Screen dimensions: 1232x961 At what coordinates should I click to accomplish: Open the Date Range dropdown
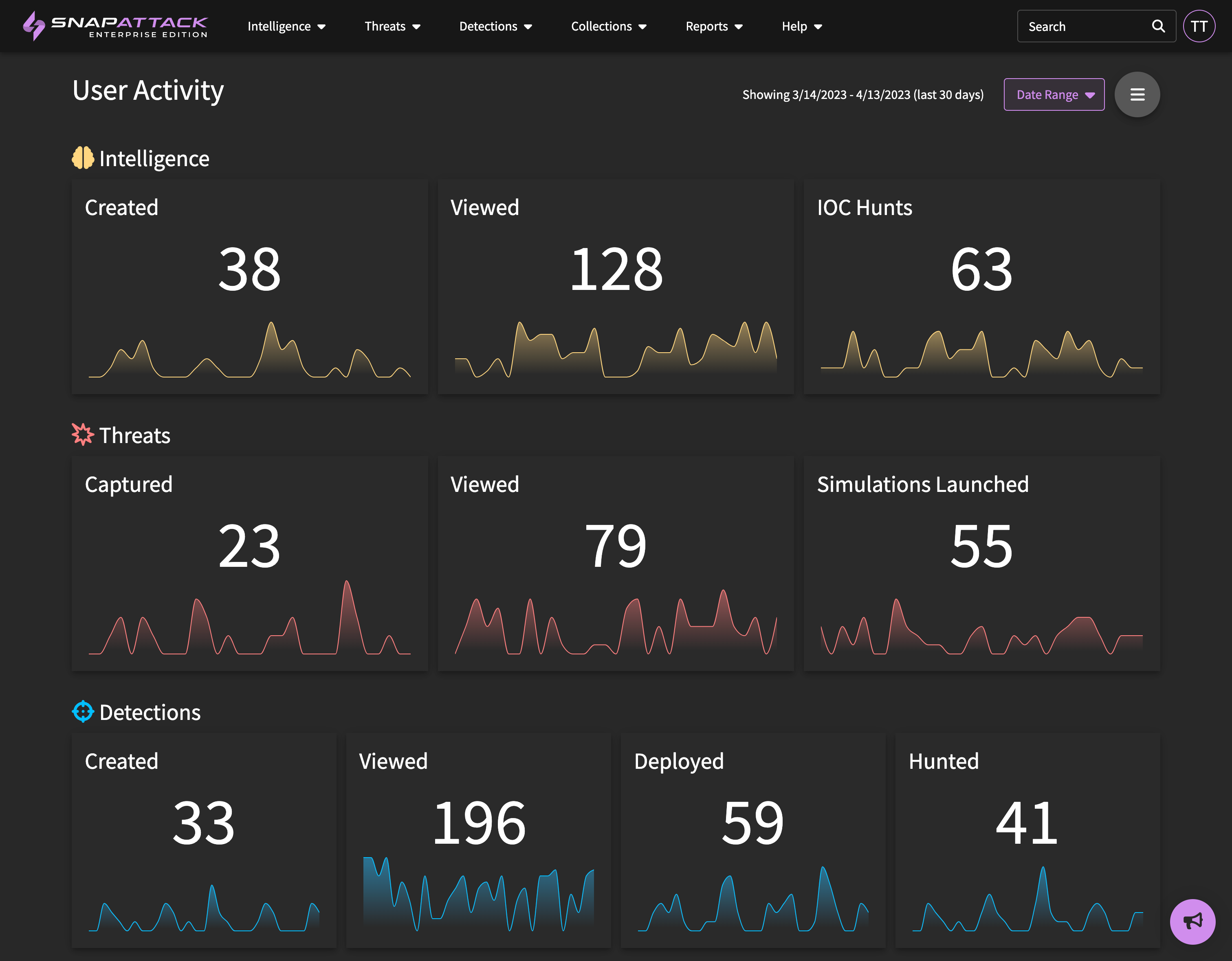tap(1054, 95)
